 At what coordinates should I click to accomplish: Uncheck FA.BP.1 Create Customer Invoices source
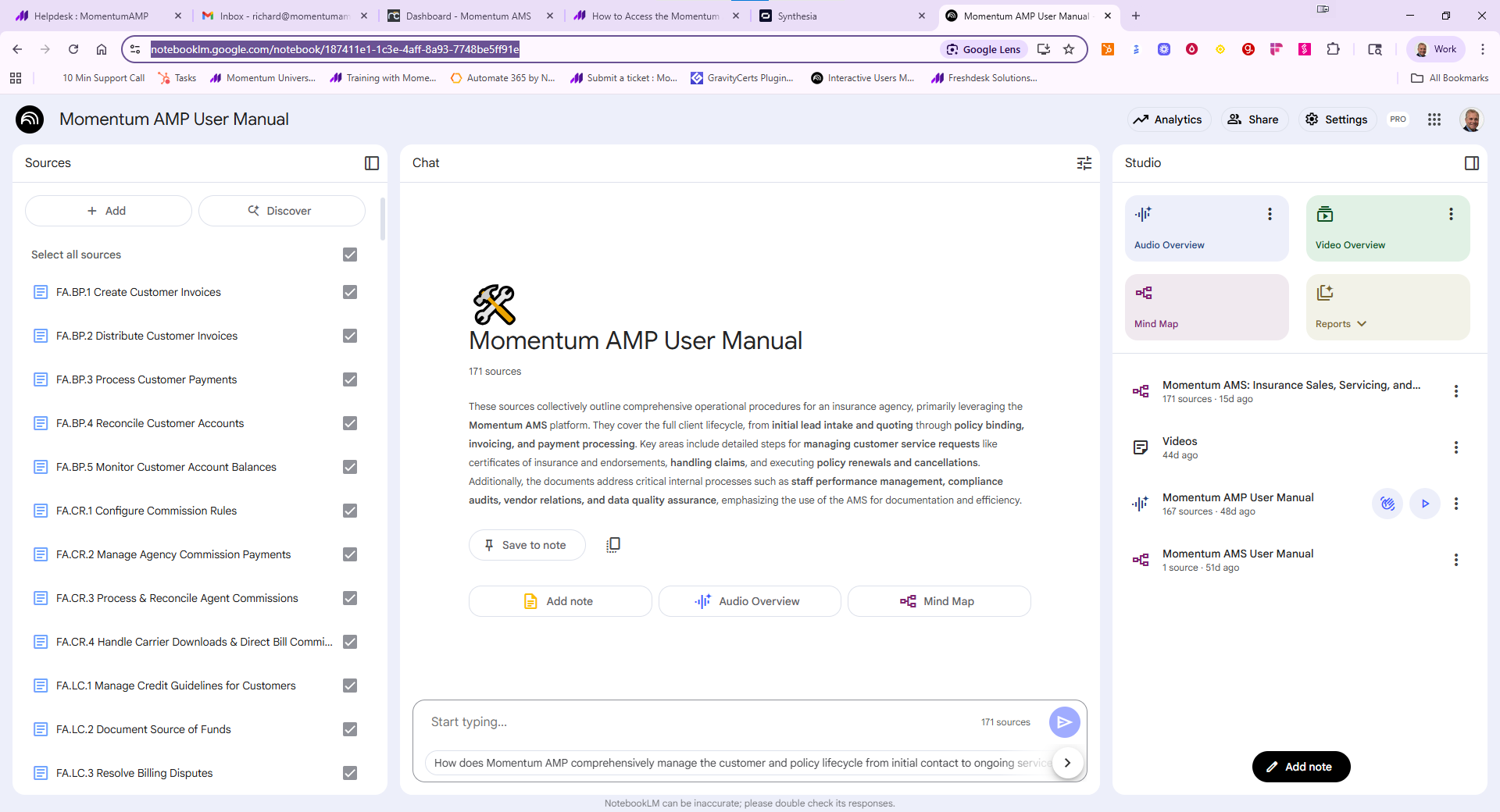pos(350,292)
